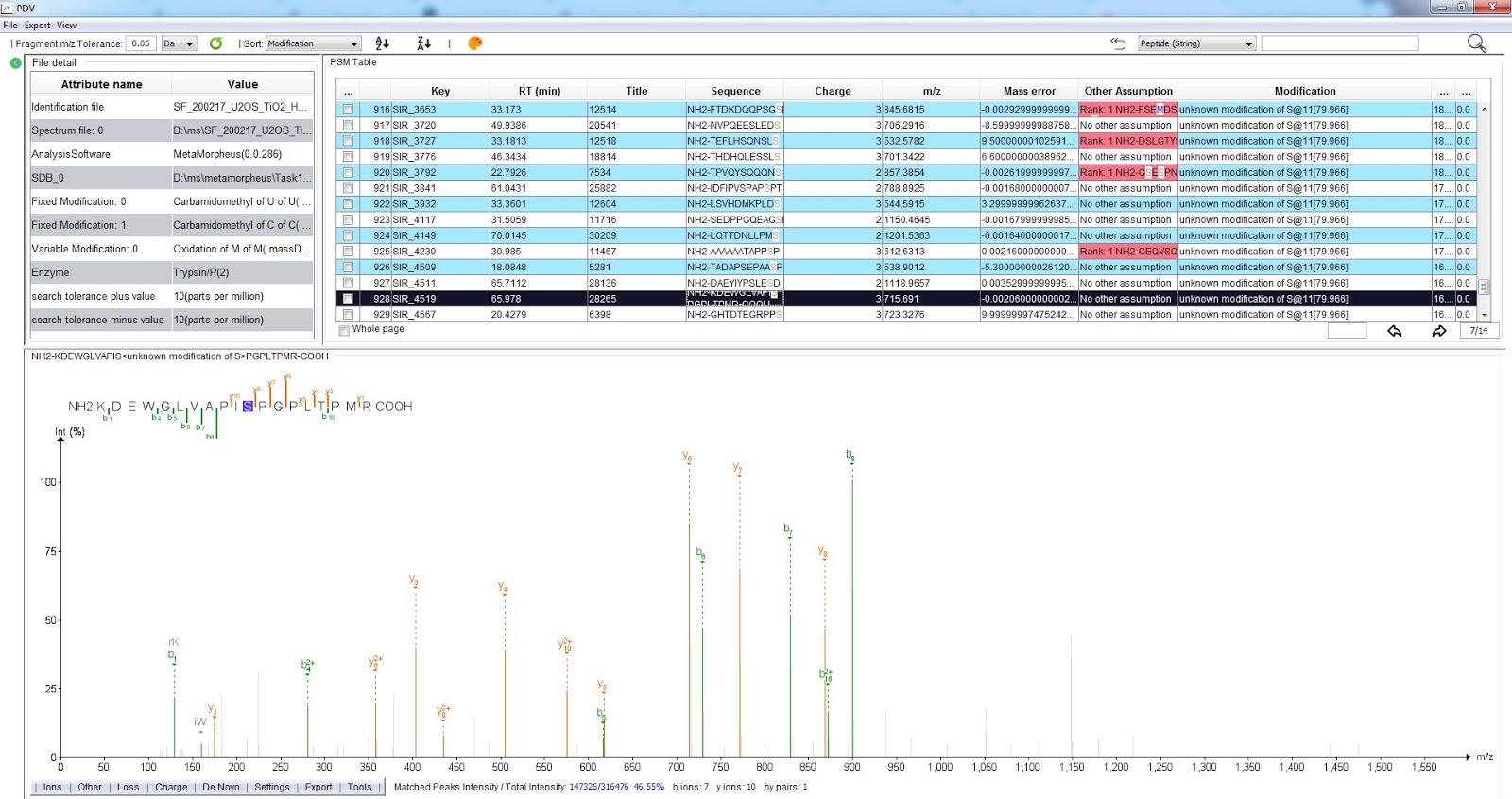Open the Da tolerance unit dropdown
The height and width of the screenshot is (799, 1512).
pyautogui.click(x=179, y=43)
